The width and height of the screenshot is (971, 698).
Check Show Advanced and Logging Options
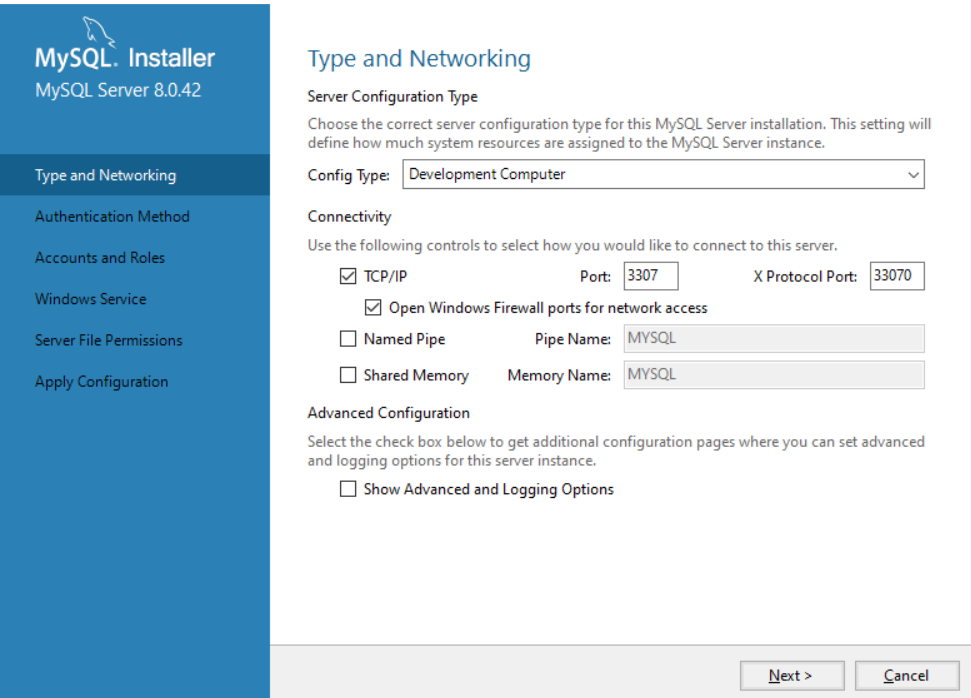(348, 489)
